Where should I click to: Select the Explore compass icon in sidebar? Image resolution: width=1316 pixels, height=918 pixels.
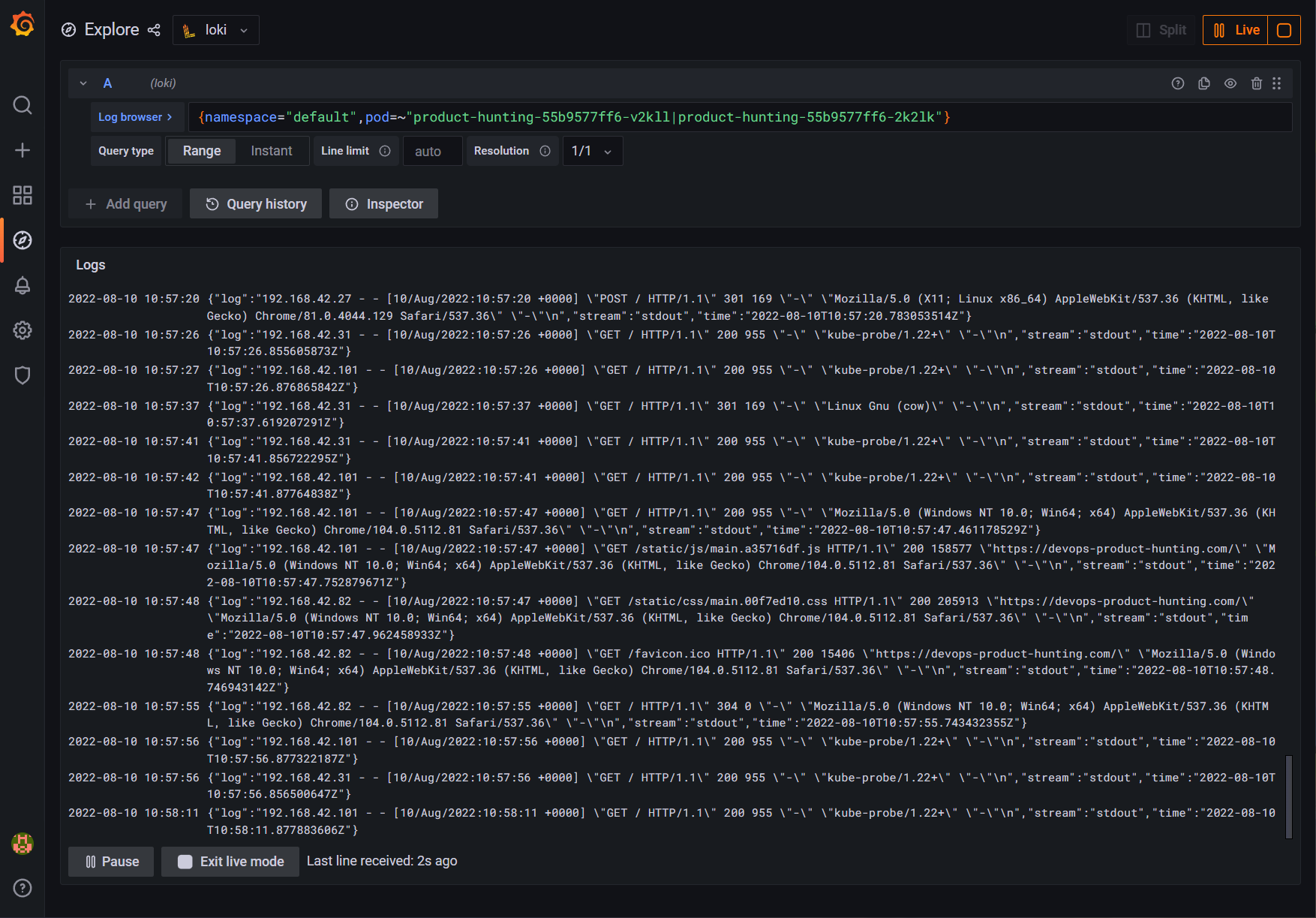[x=23, y=240]
